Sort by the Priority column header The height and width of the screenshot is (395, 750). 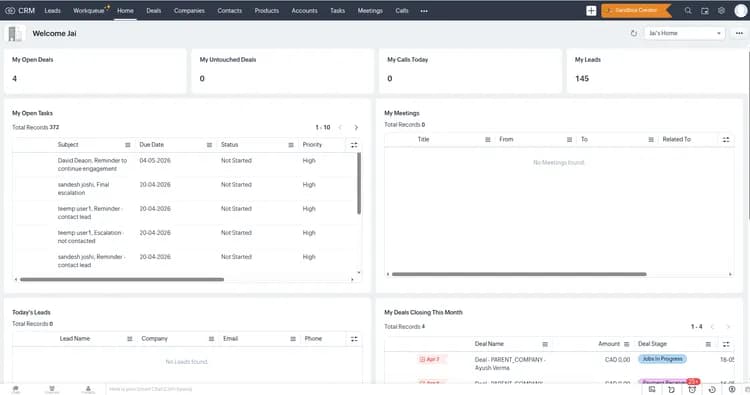[312, 145]
